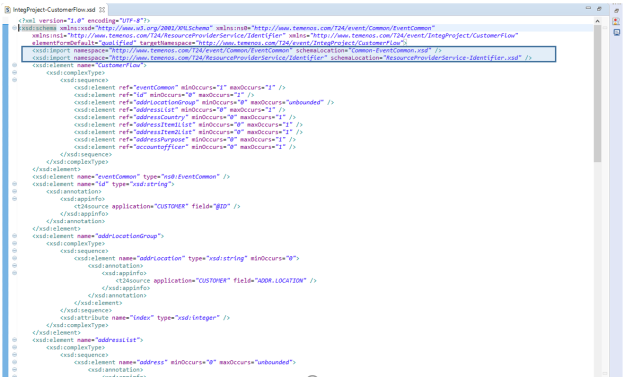The height and width of the screenshot is (377, 624).
Task: Click the ref="addressPurpose" element line
Action: point(185,139)
